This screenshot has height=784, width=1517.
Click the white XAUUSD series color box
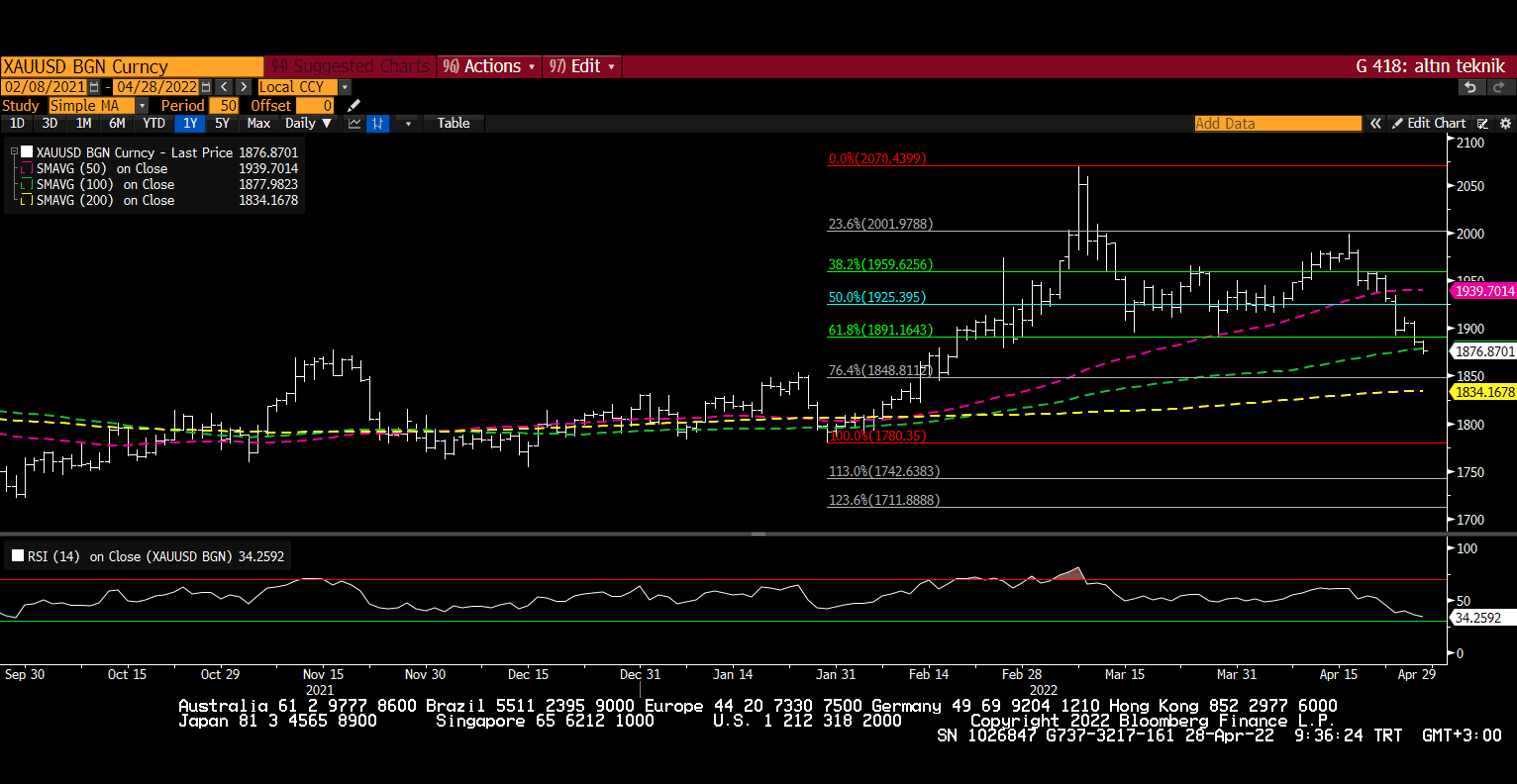[27, 152]
